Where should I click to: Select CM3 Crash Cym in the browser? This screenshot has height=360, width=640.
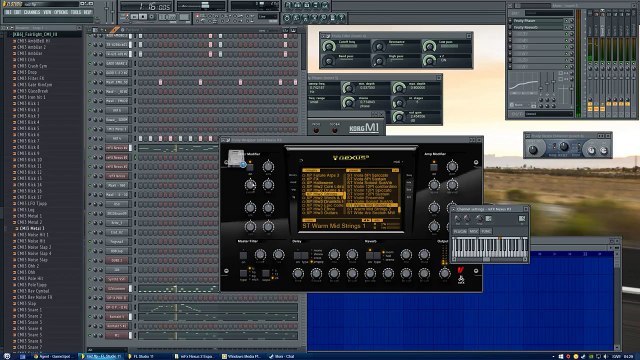click(32, 66)
